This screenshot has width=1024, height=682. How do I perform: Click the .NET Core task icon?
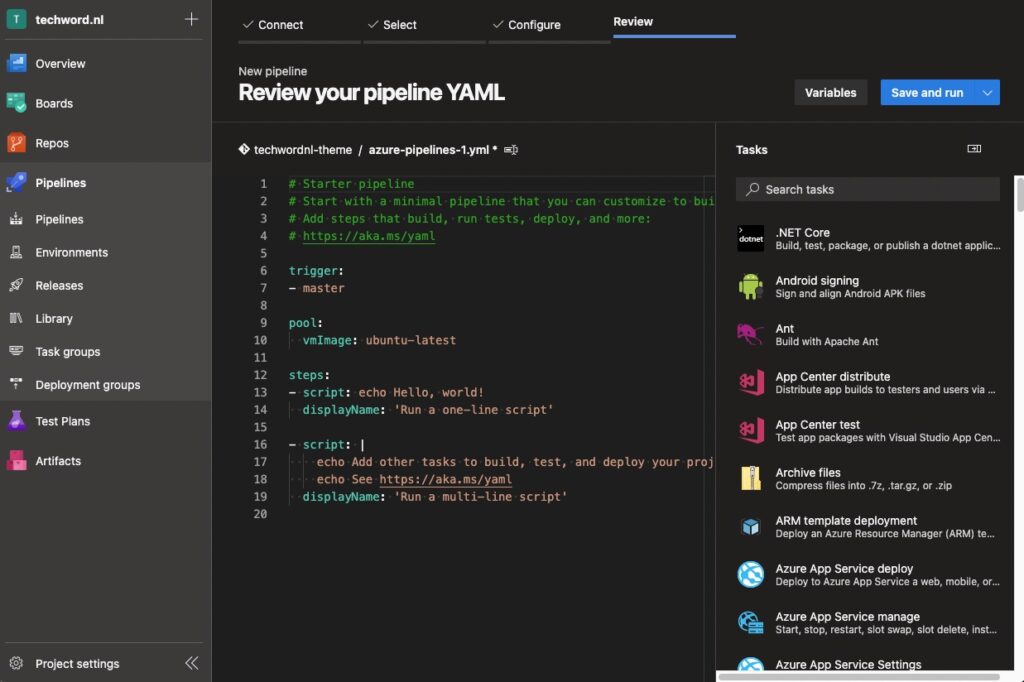[750, 238]
